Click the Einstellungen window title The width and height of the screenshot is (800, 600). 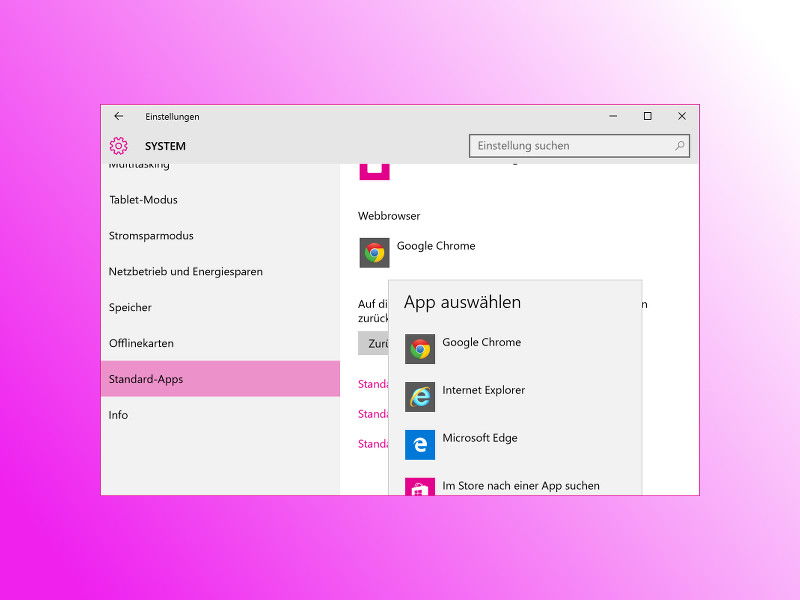tap(172, 117)
